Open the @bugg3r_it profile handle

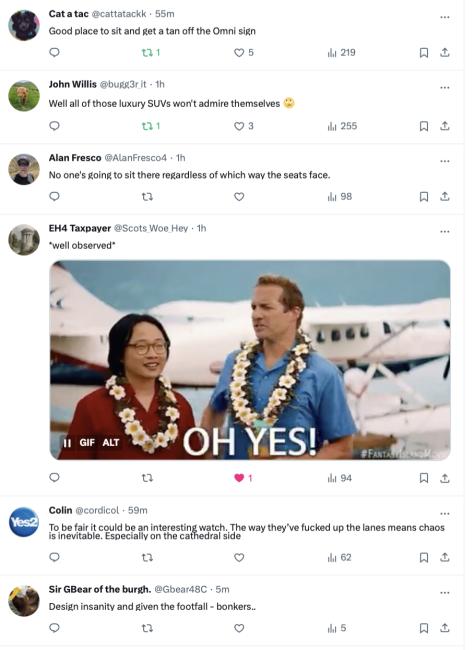tap(123, 84)
